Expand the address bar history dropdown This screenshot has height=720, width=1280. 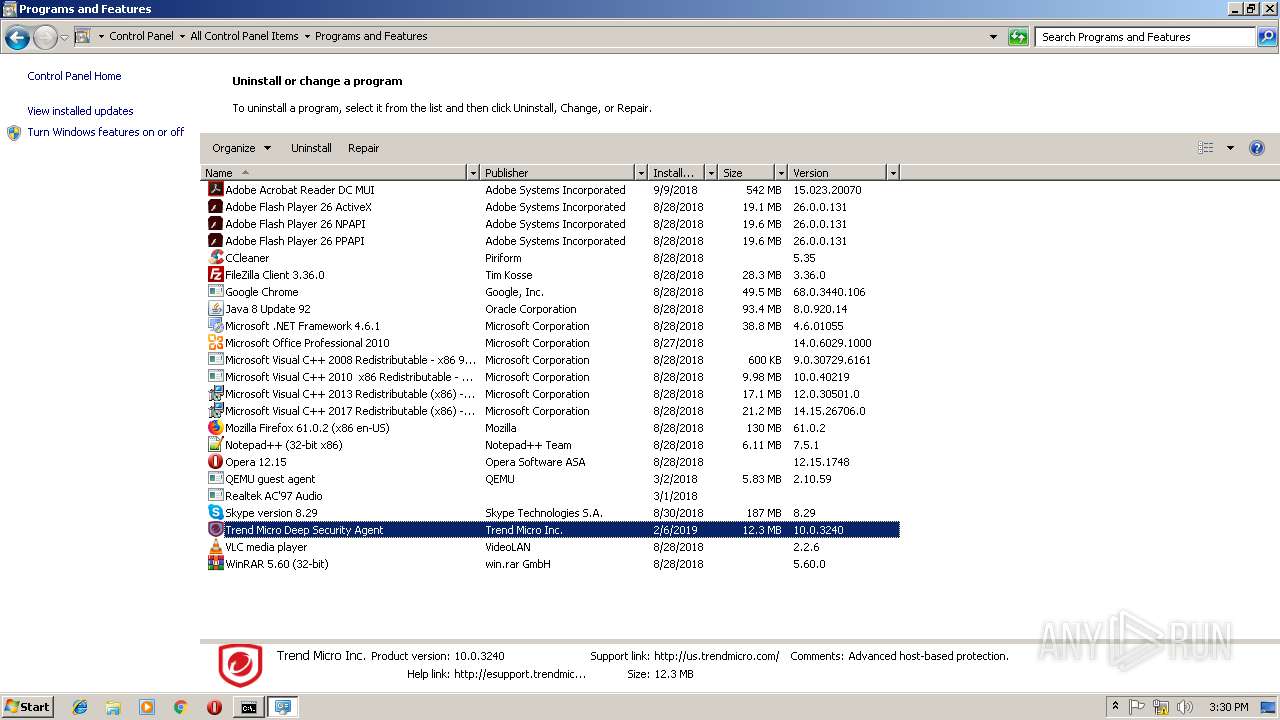(993, 37)
